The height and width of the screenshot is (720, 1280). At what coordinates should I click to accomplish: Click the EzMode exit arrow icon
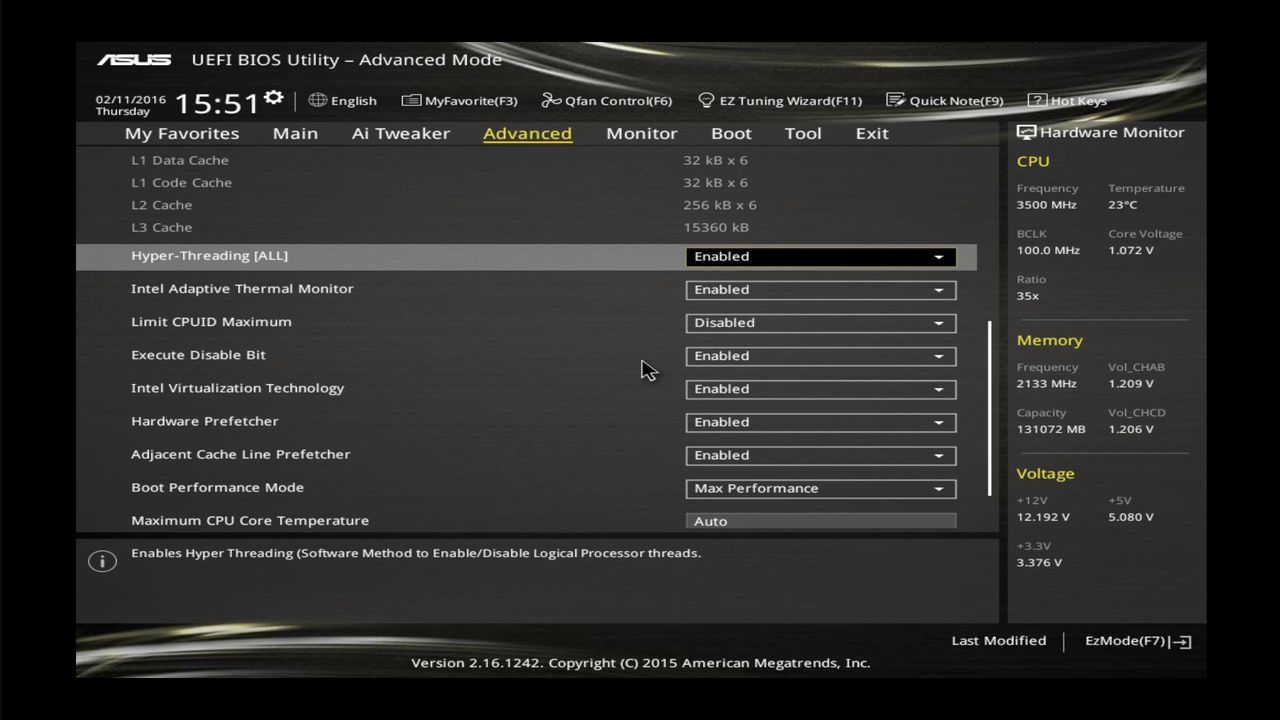[1181, 642]
